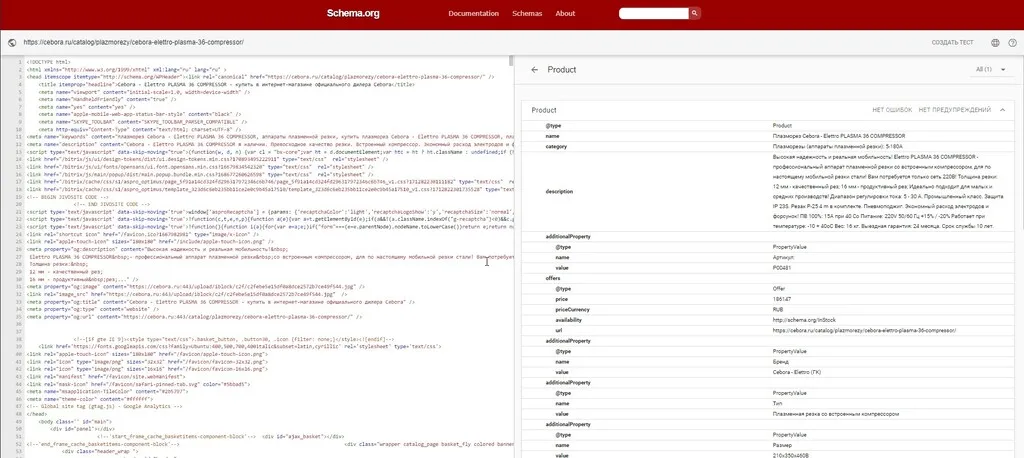Click the Плазморезы category value

point(837,146)
